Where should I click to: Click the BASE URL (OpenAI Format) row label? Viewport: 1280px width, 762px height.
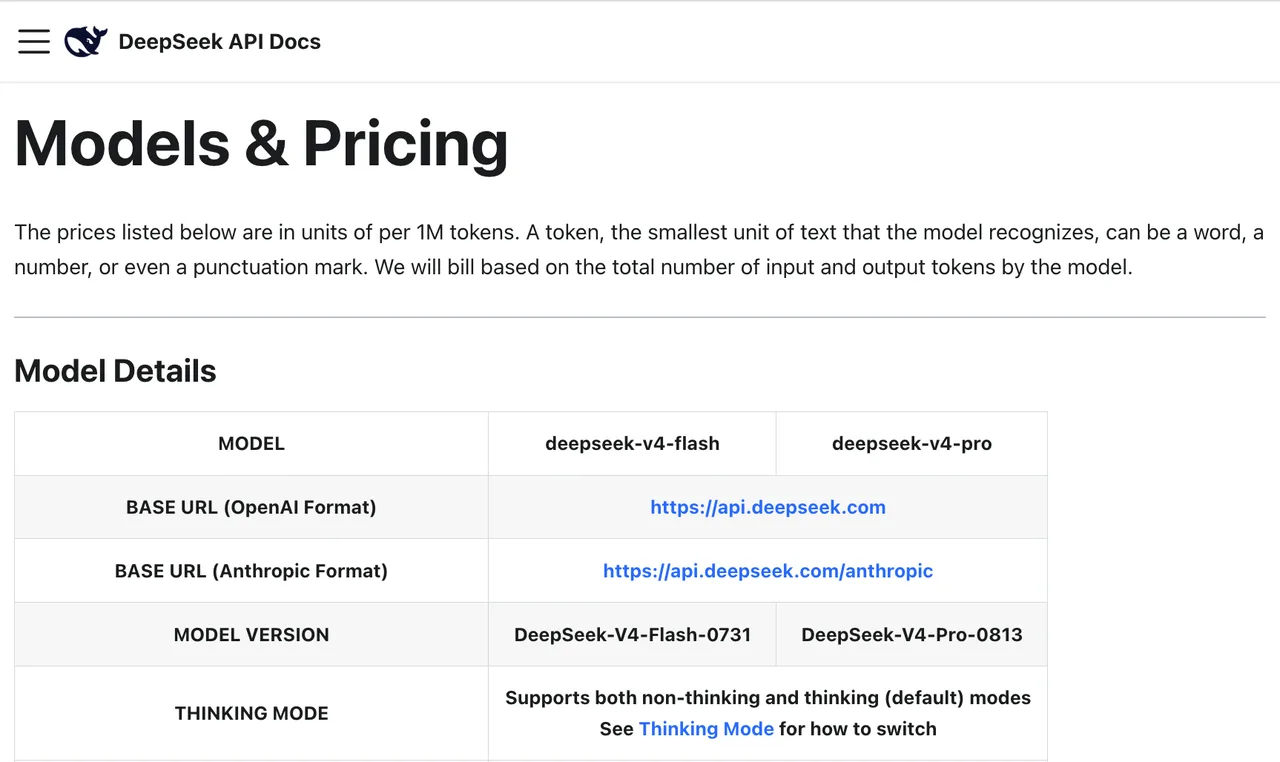251,507
